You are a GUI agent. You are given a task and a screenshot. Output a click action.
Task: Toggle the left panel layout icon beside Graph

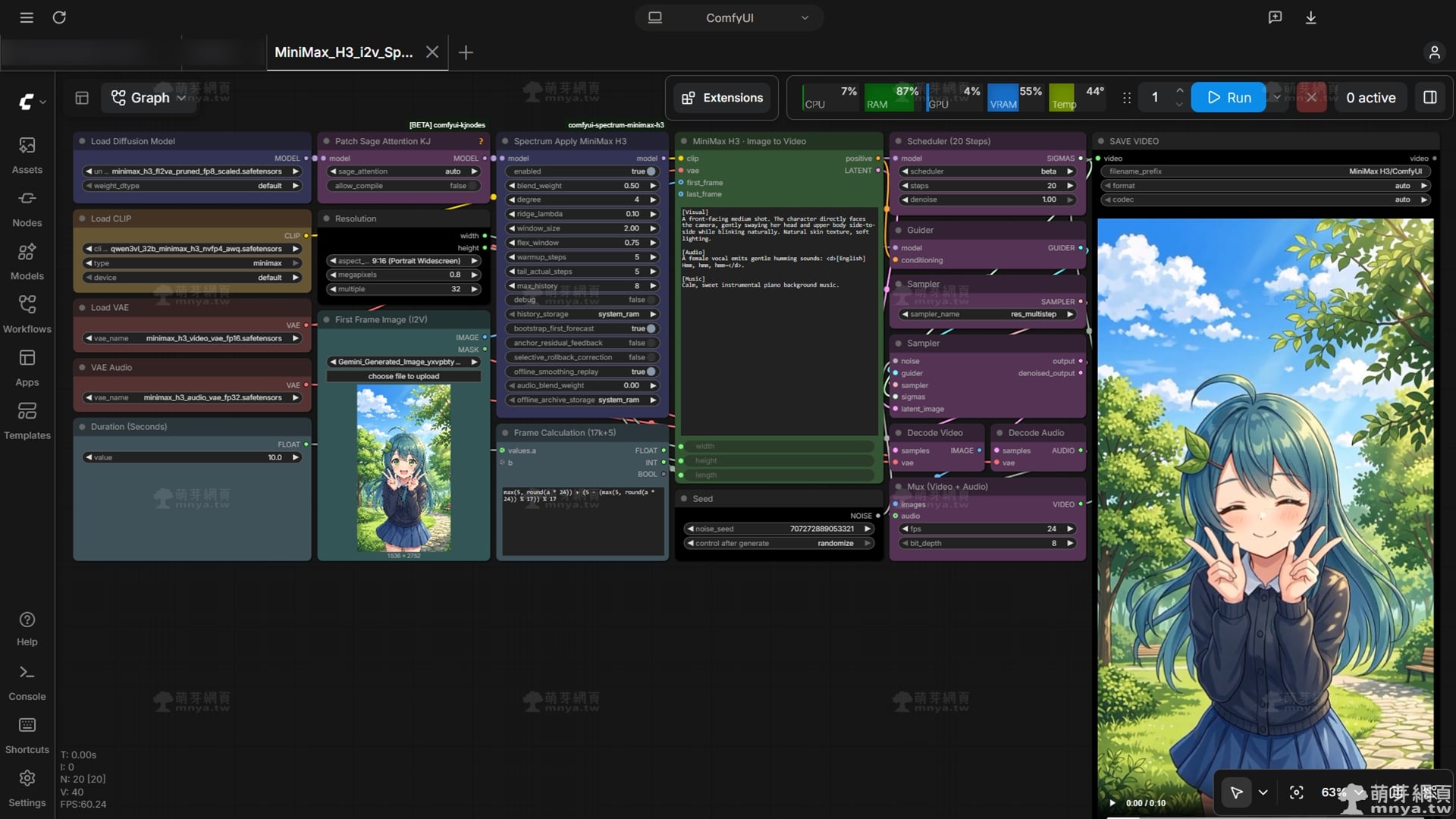[x=82, y=98]
